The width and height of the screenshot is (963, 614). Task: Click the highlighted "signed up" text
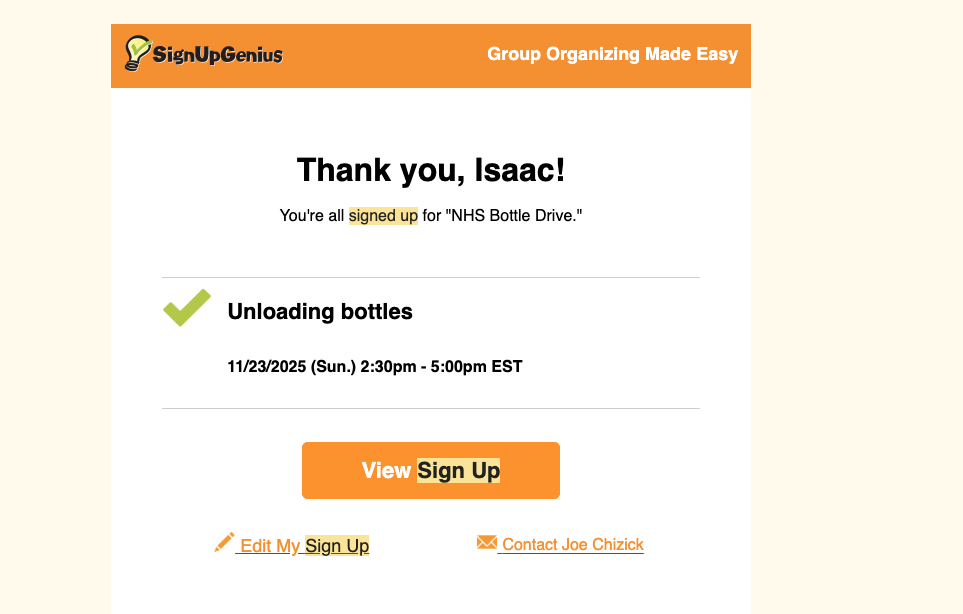383,215
